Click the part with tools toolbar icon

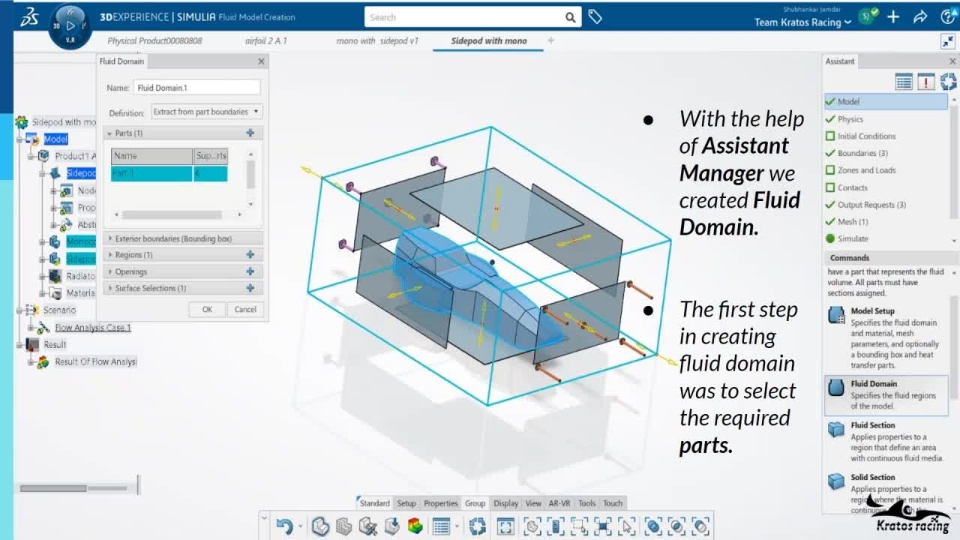pos(368,526)
